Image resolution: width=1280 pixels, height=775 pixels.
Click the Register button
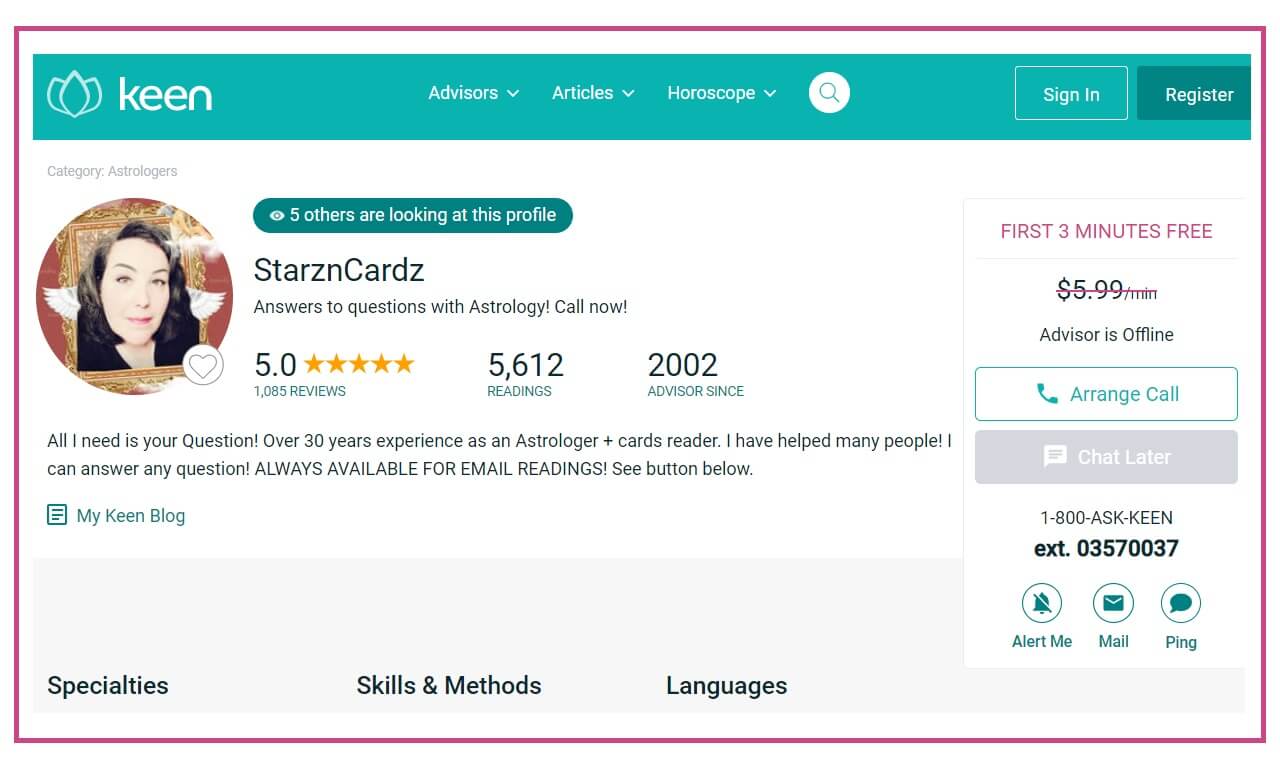point(1198,94)
